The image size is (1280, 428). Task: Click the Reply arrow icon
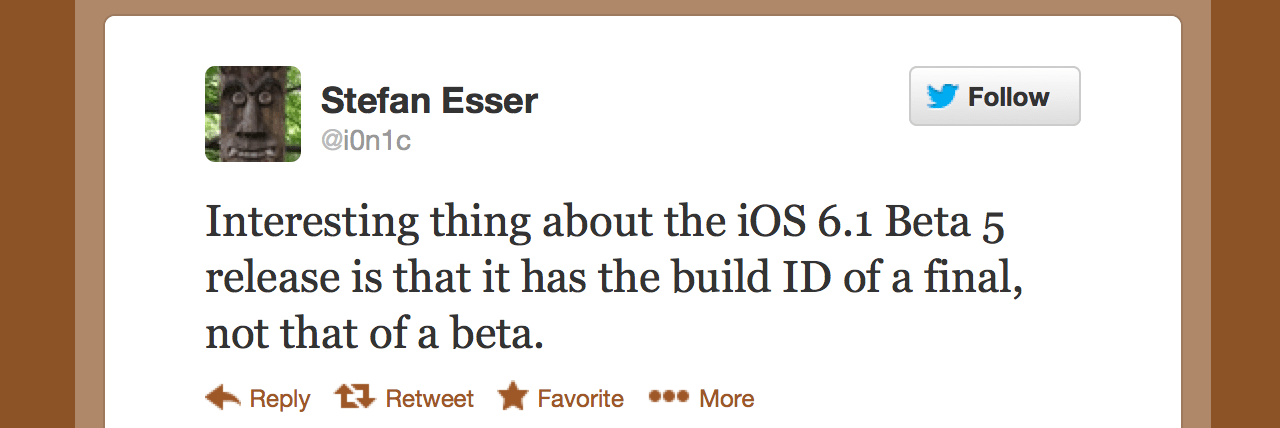click(x=222, y=398)
